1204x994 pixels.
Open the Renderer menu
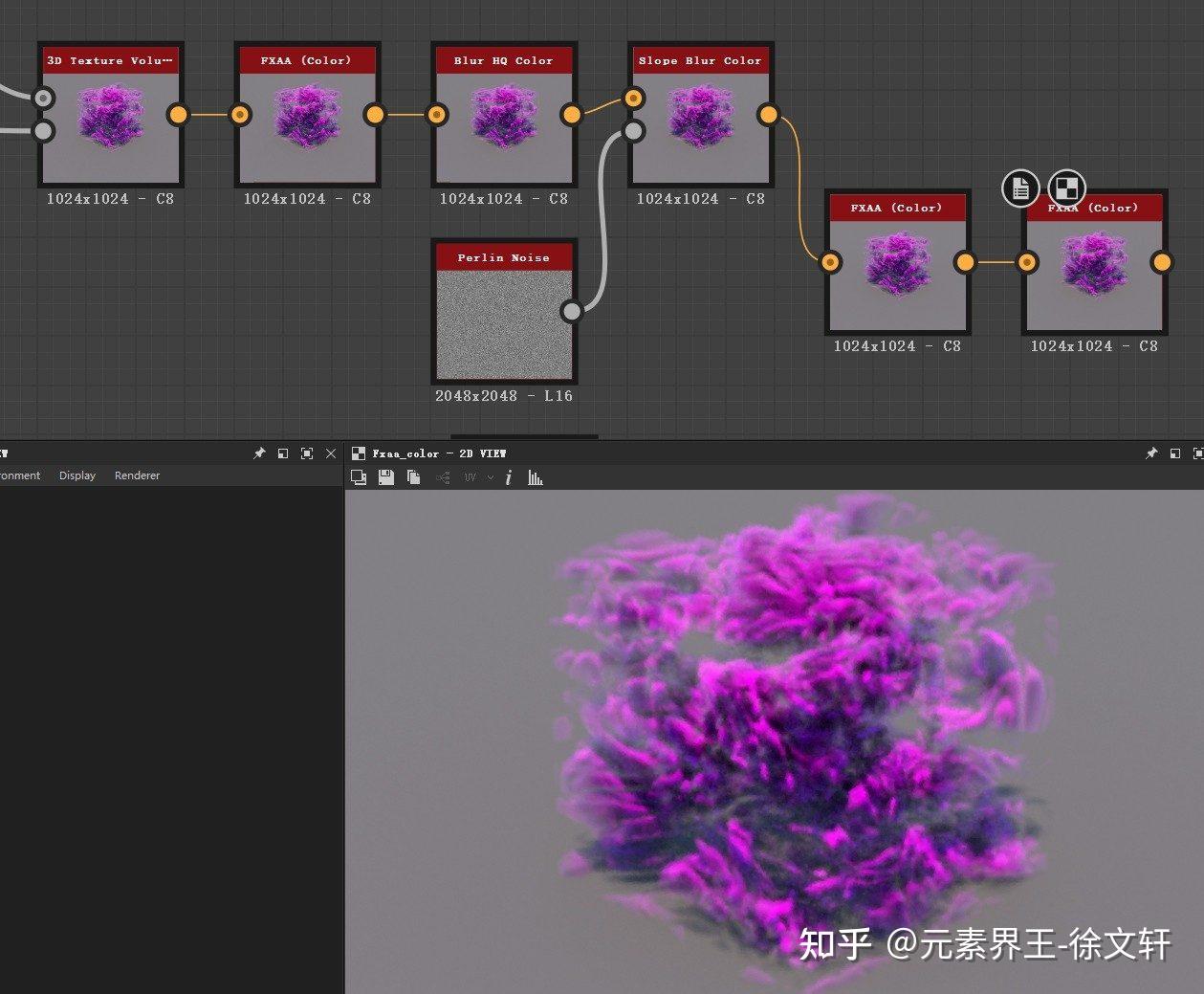(x=136, y=475)
